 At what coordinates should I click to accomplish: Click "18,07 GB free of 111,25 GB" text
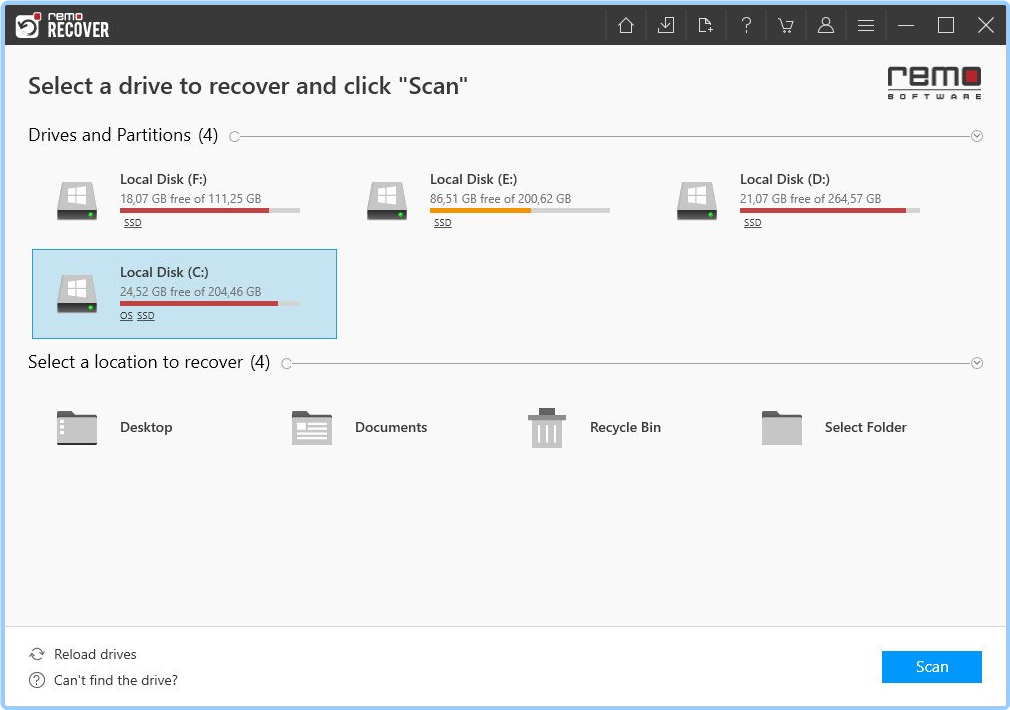coord(191,198)
